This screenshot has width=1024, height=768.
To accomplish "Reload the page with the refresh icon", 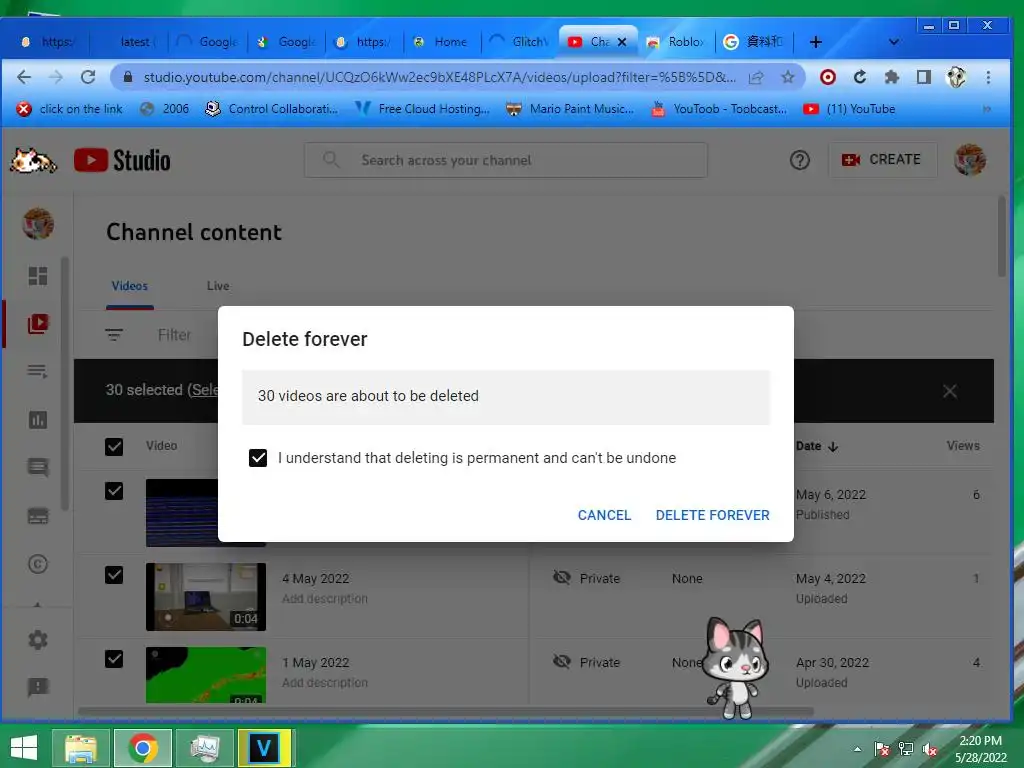I will coord(88,77).
